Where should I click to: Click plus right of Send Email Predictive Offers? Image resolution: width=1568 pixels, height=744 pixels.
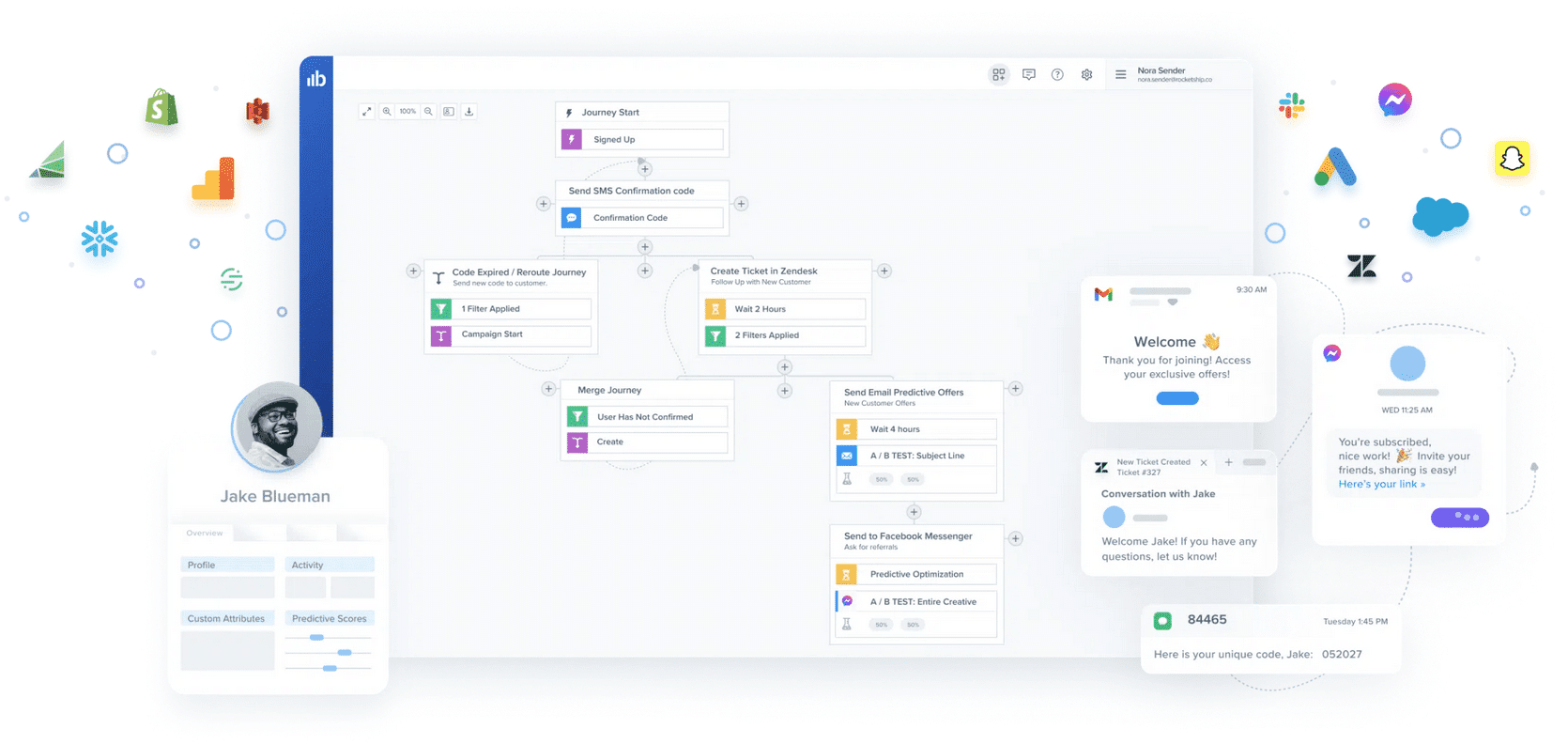point(1015,388)
